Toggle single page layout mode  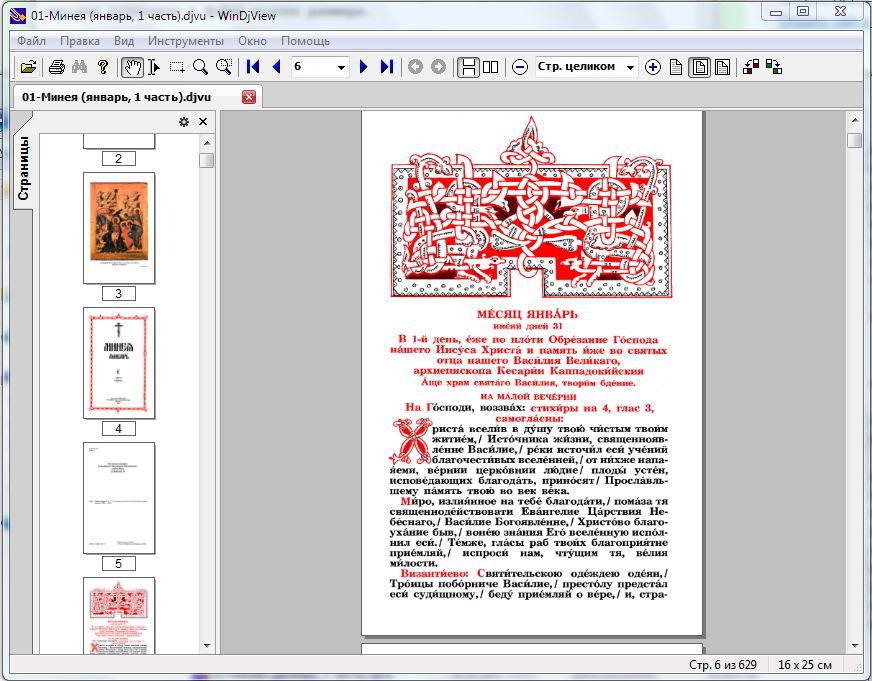[468, 67]
